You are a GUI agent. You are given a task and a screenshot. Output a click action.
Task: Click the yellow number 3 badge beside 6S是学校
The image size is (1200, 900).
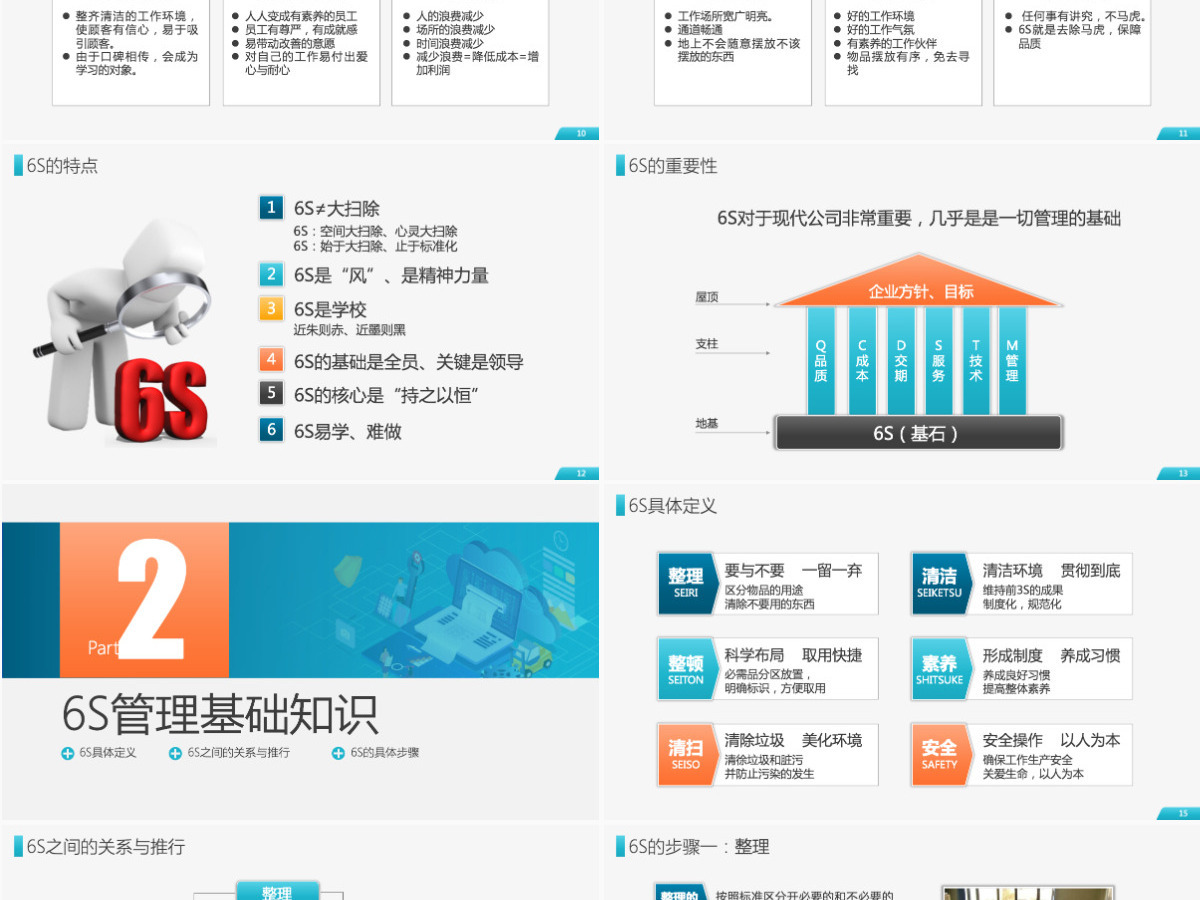click(x=270, y=308)
